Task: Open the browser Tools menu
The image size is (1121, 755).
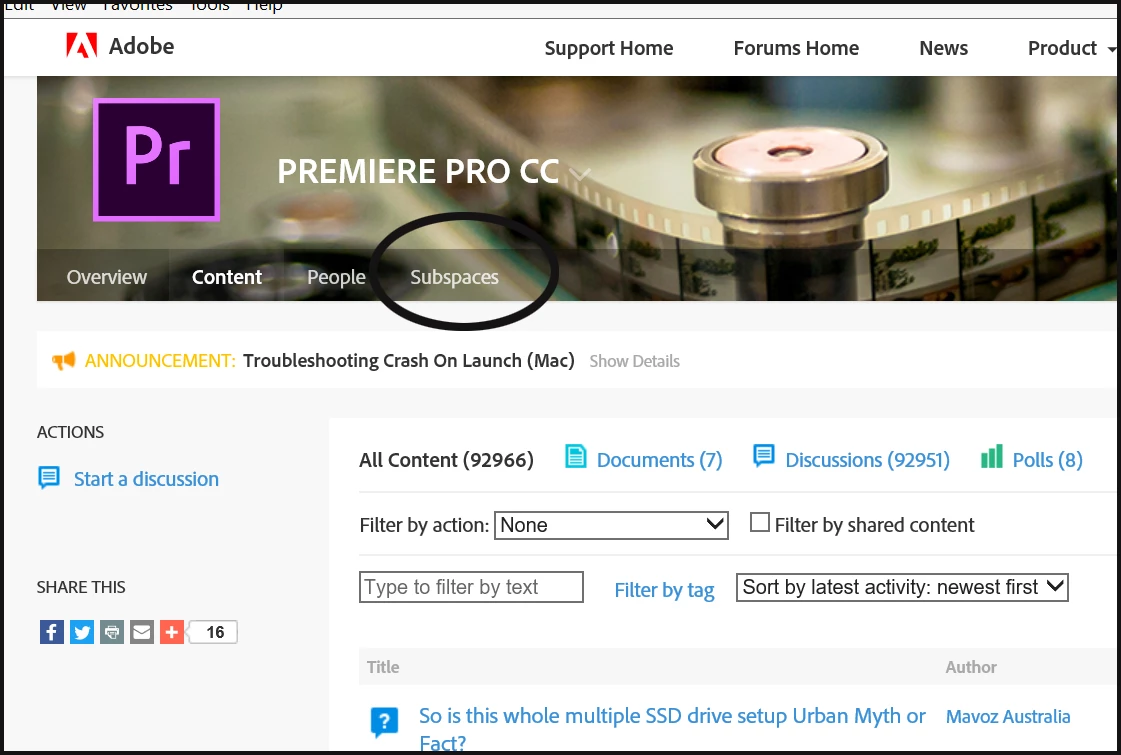Action: (x=209, y=6)
